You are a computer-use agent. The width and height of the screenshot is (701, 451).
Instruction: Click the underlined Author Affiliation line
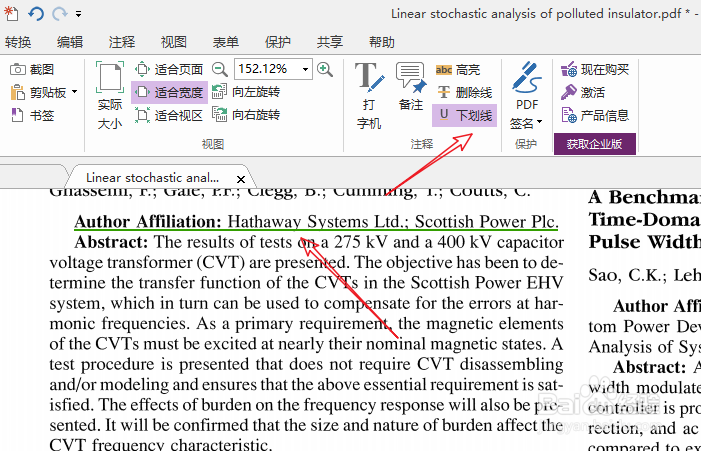[x=316, y=222]
